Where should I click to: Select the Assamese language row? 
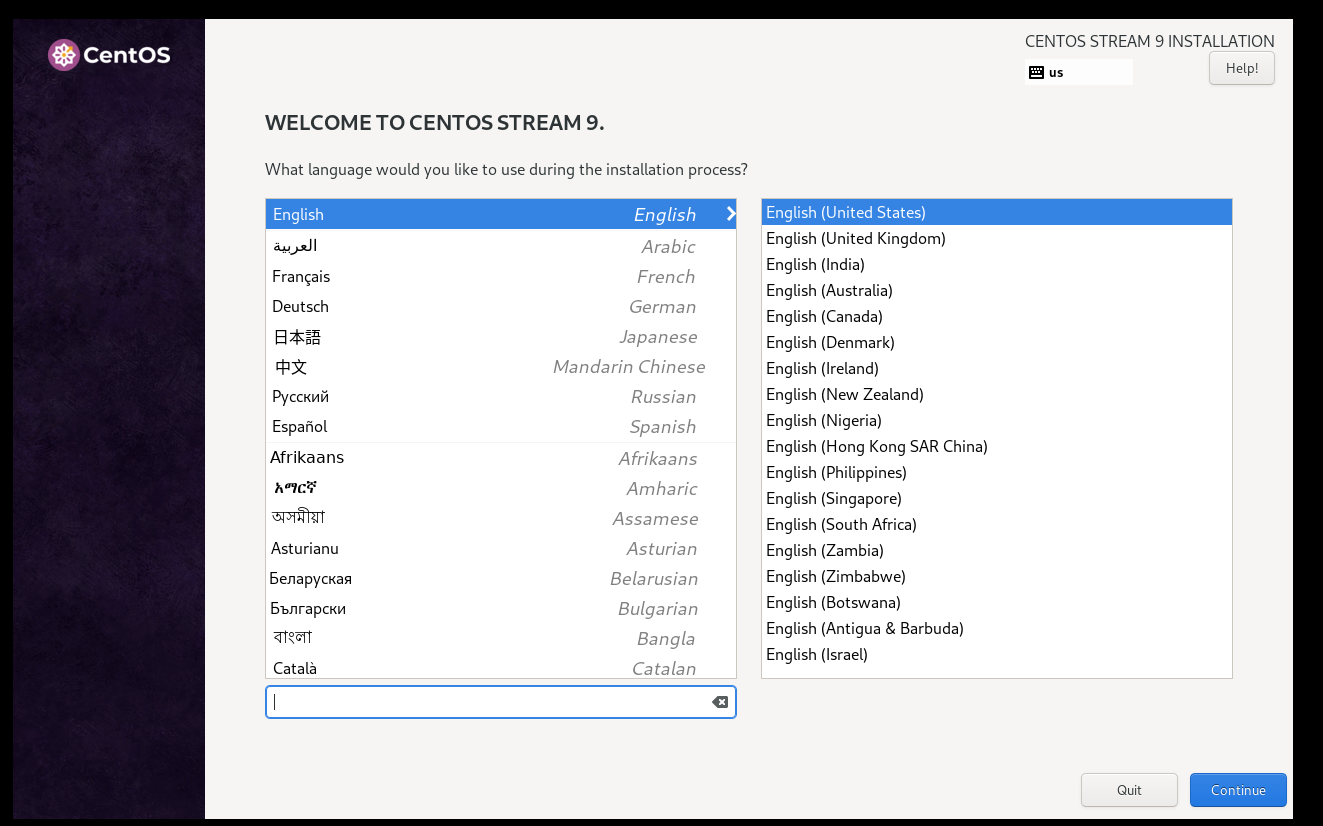point(501,518)
